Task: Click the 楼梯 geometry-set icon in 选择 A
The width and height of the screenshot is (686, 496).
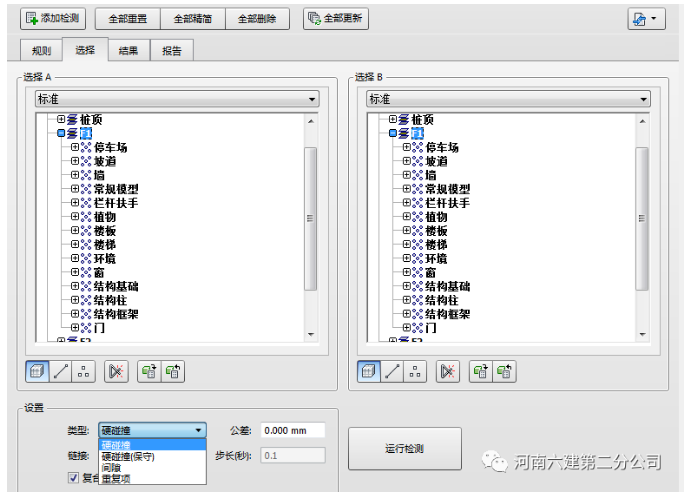Action: point(86,245)
